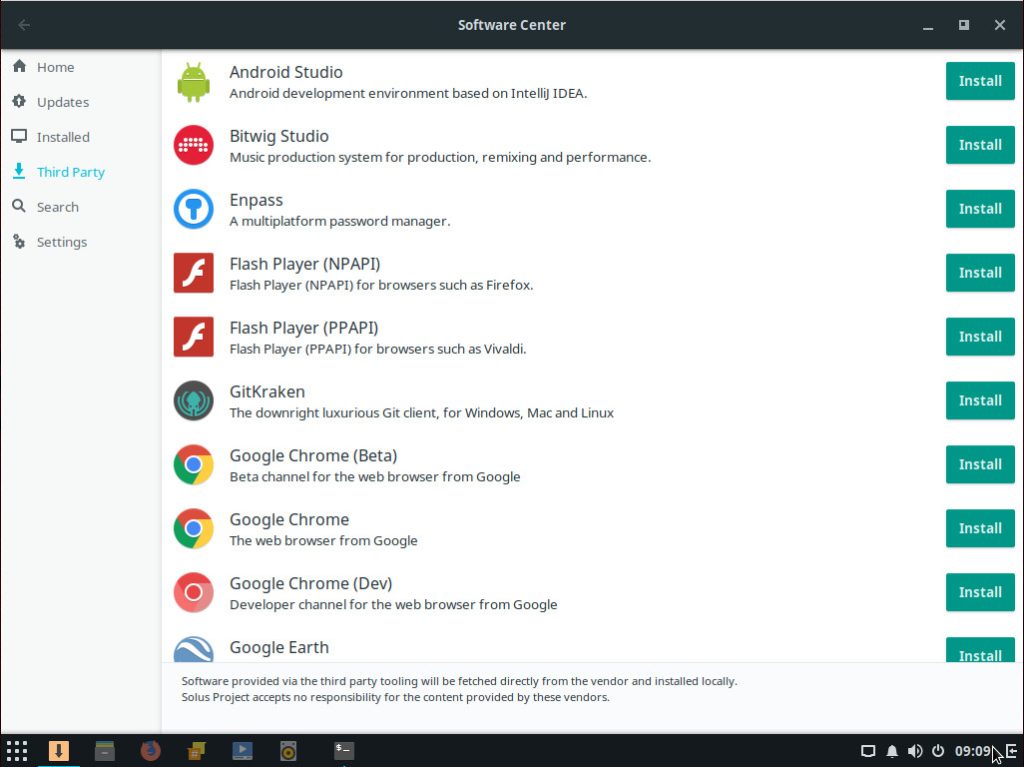Open Search in the sidebar

pyautogui.click(x=57, y=207)
